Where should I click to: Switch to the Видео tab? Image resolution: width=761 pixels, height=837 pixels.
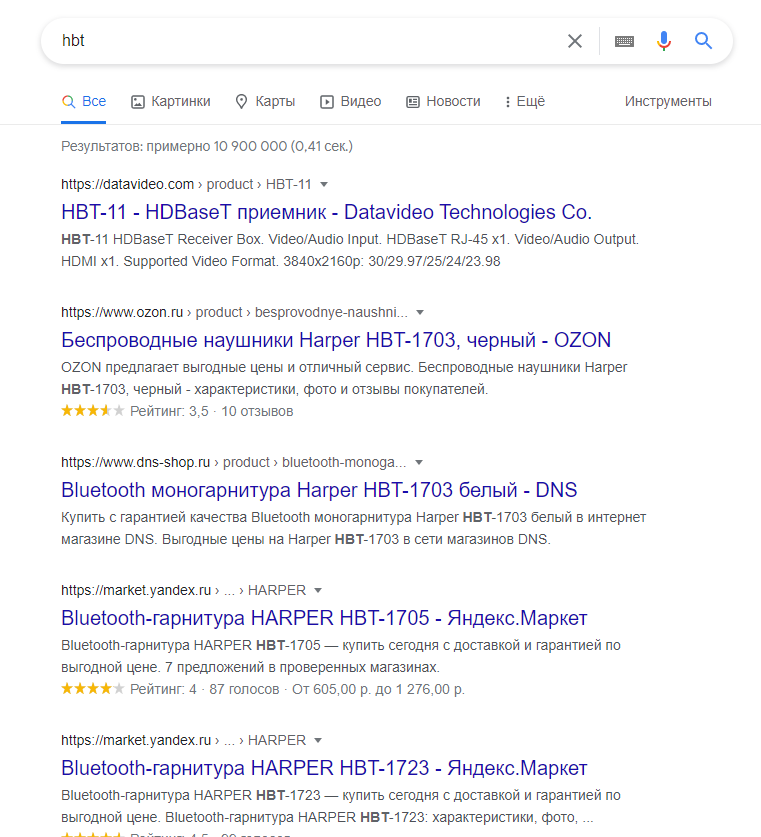point(351,101)
